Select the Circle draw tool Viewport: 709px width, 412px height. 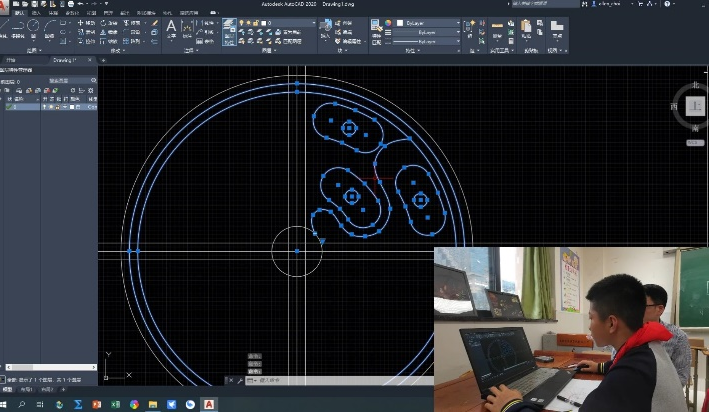coord(33,27)
